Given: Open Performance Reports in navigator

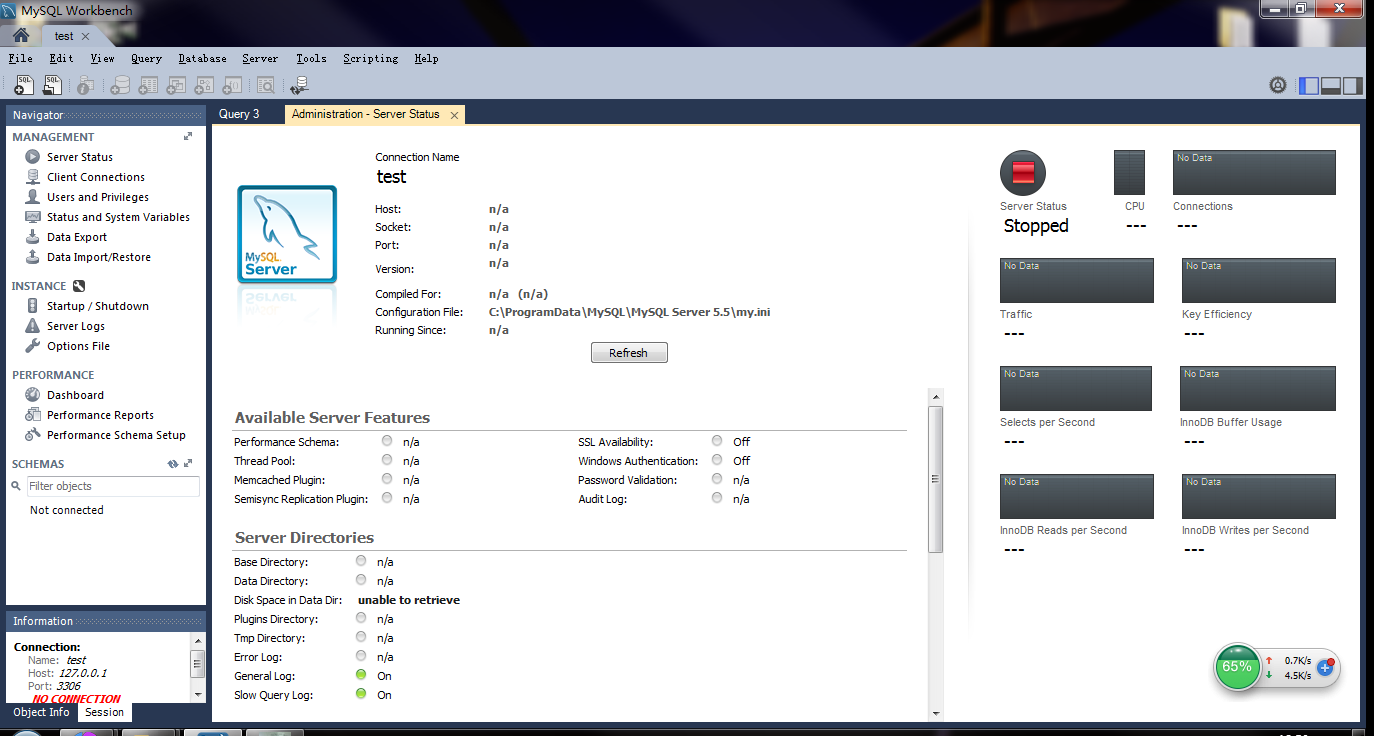Looking at the screenshot, I should point(100,415).
